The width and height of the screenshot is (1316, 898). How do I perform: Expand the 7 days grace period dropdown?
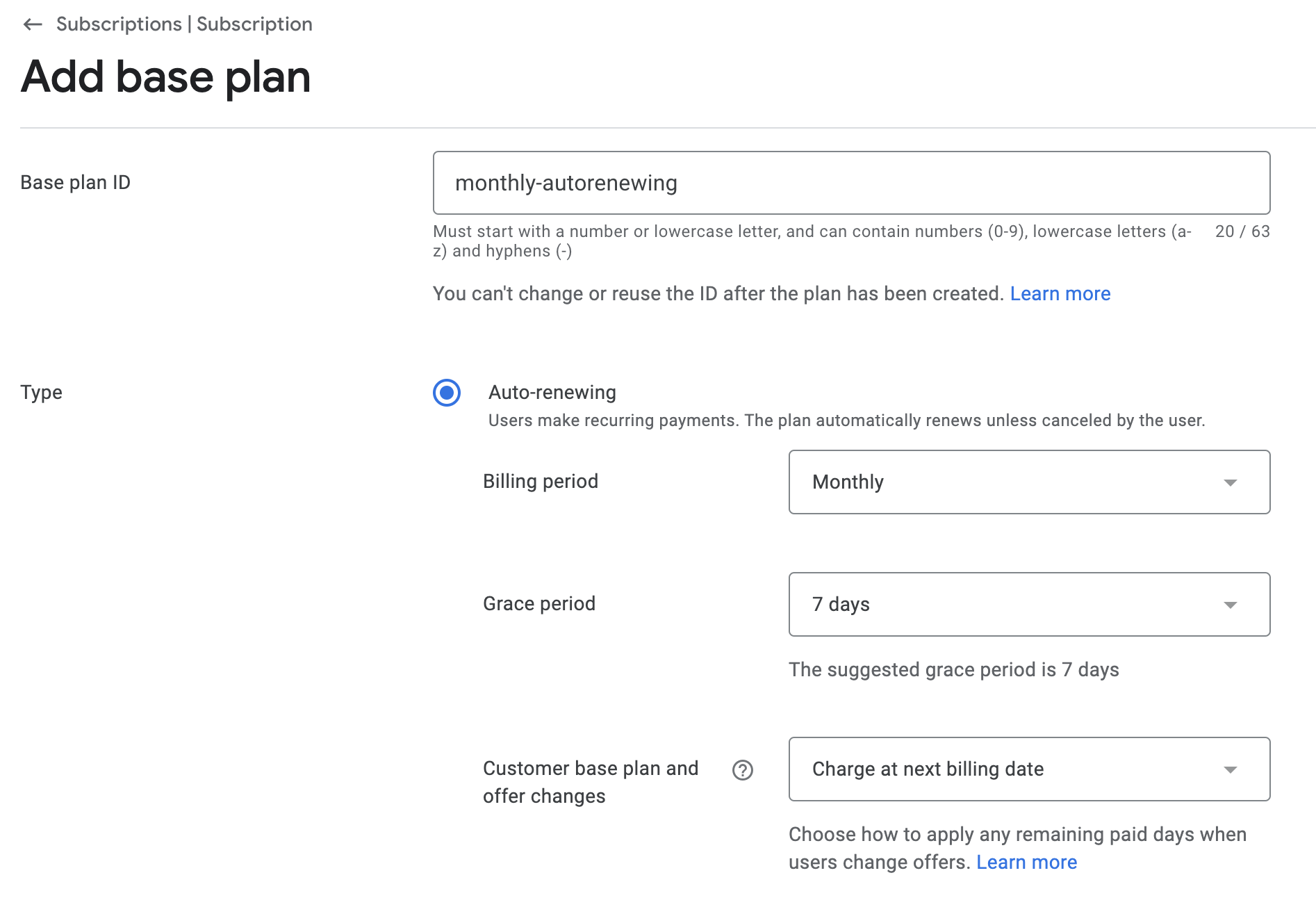(x=1028, y=605)
